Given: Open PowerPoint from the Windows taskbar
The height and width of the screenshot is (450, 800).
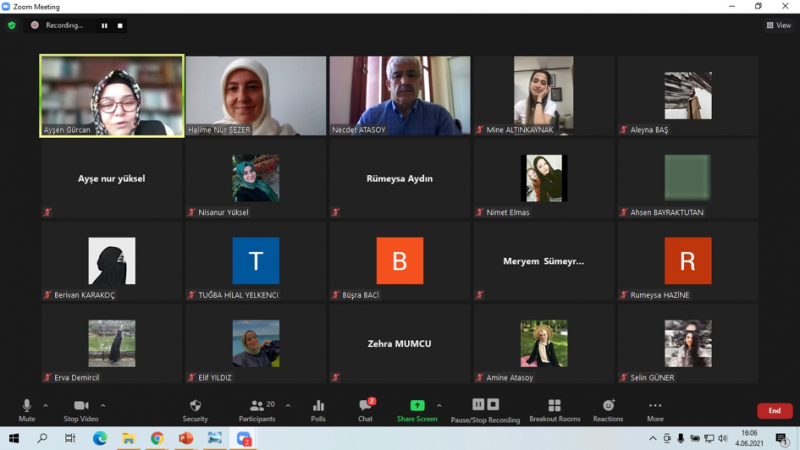Looking at the screenshot, I should 185,438.
